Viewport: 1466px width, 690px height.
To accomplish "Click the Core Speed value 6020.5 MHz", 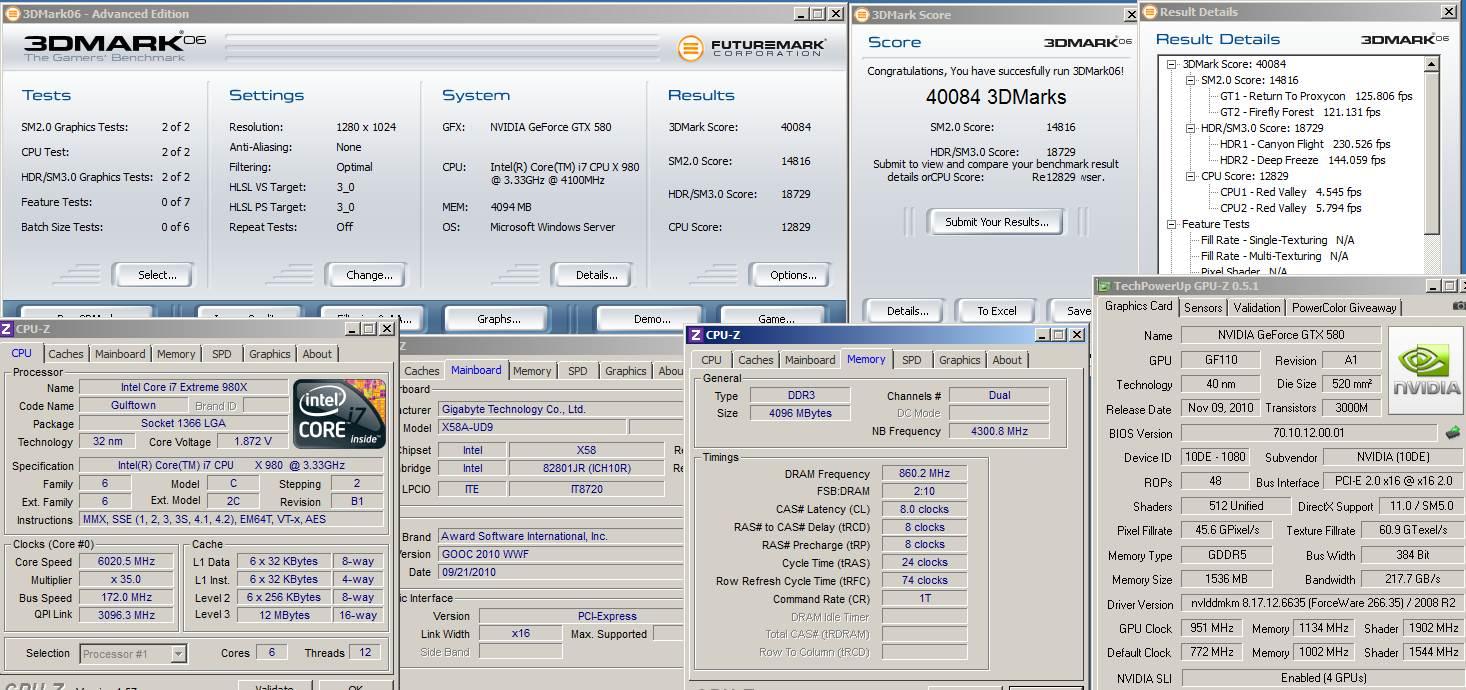I will (x=127, y=562).
